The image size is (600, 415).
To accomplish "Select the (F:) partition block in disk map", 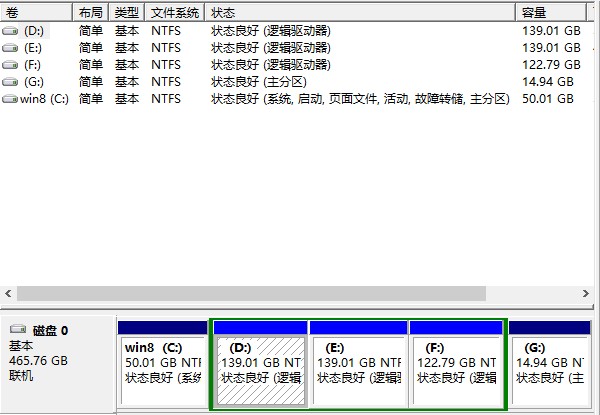I will pos(456,364).
